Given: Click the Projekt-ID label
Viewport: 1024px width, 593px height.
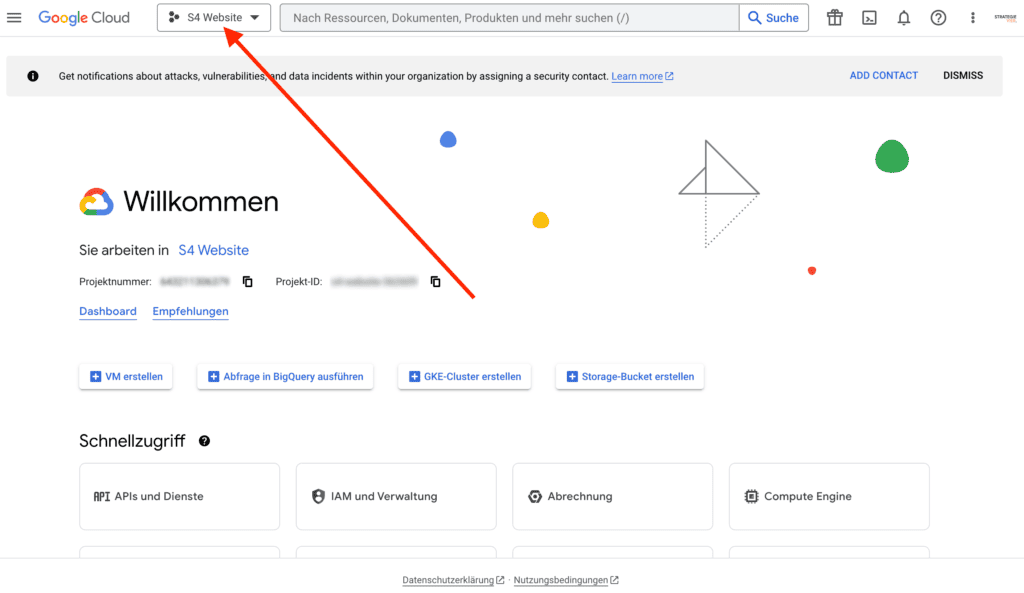Looking at the screenshot, I should [299, 281].
